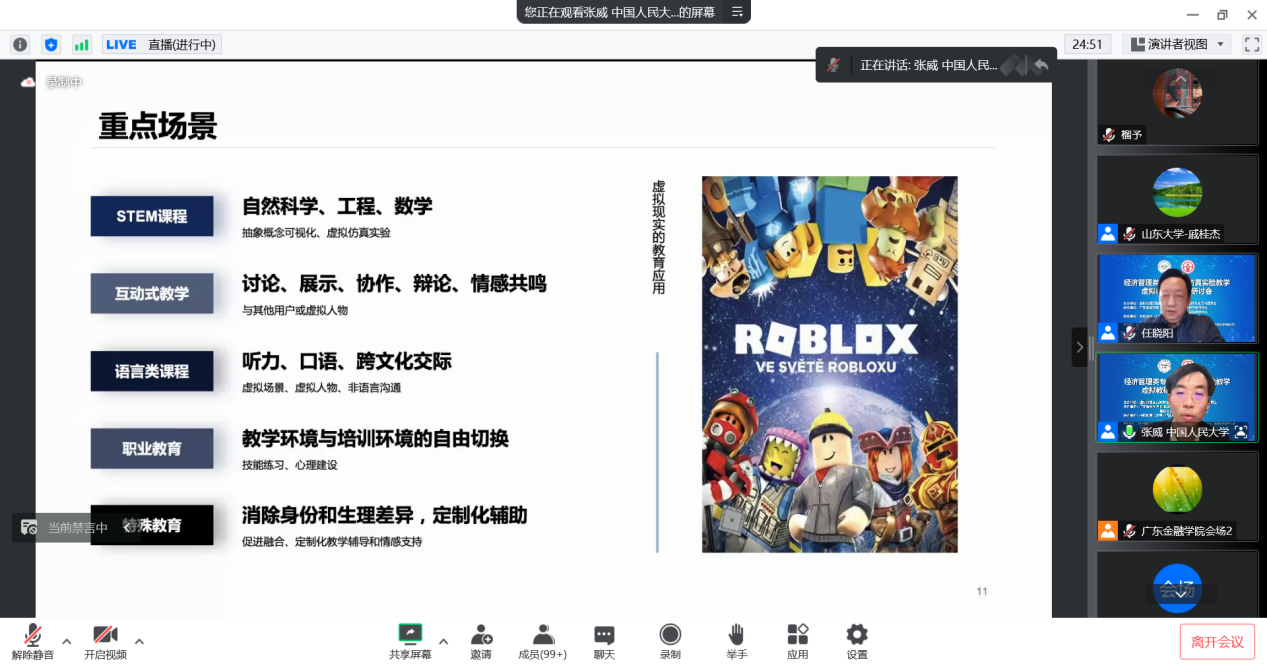Click 张威 participant's pin icon
Screen dimensions: 1267x664
point(1241,432)
